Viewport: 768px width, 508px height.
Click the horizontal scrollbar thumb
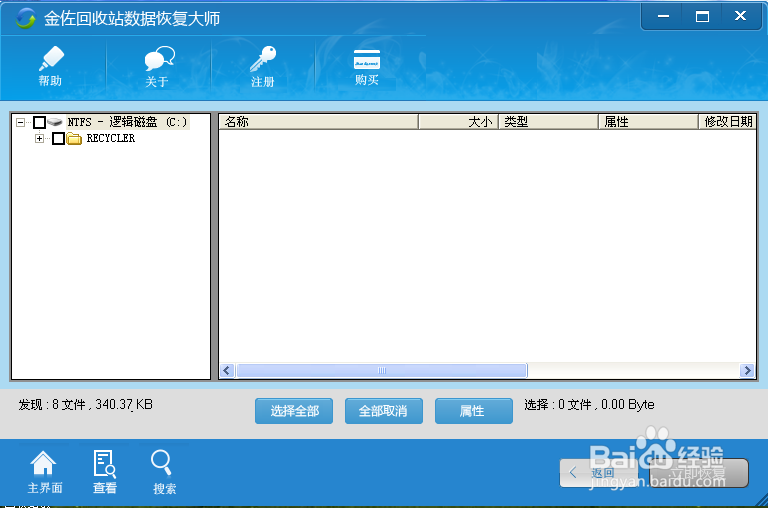(x=382, y=371)
